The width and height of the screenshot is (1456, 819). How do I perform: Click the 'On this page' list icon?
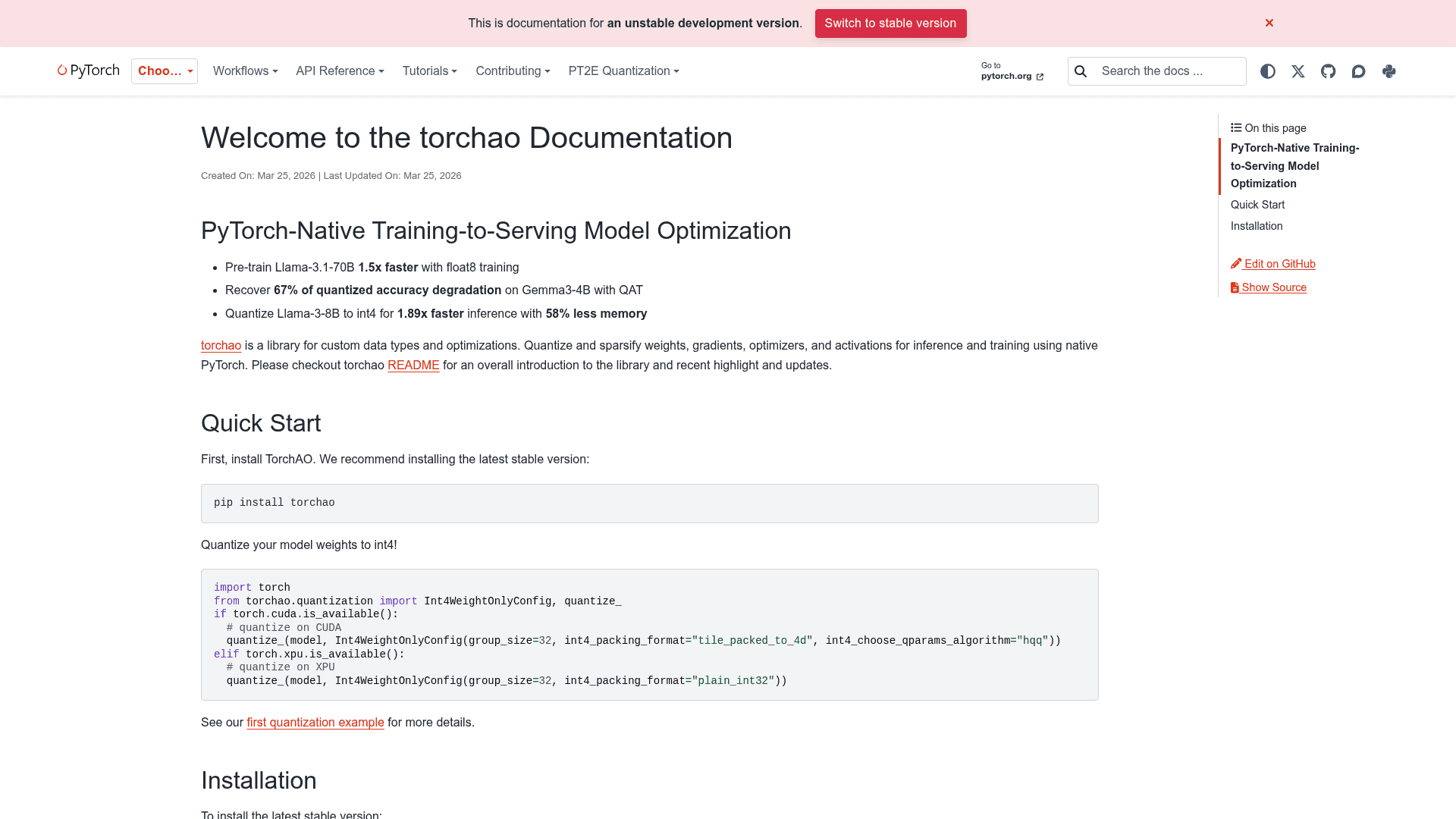click(x=1236, y=127)
